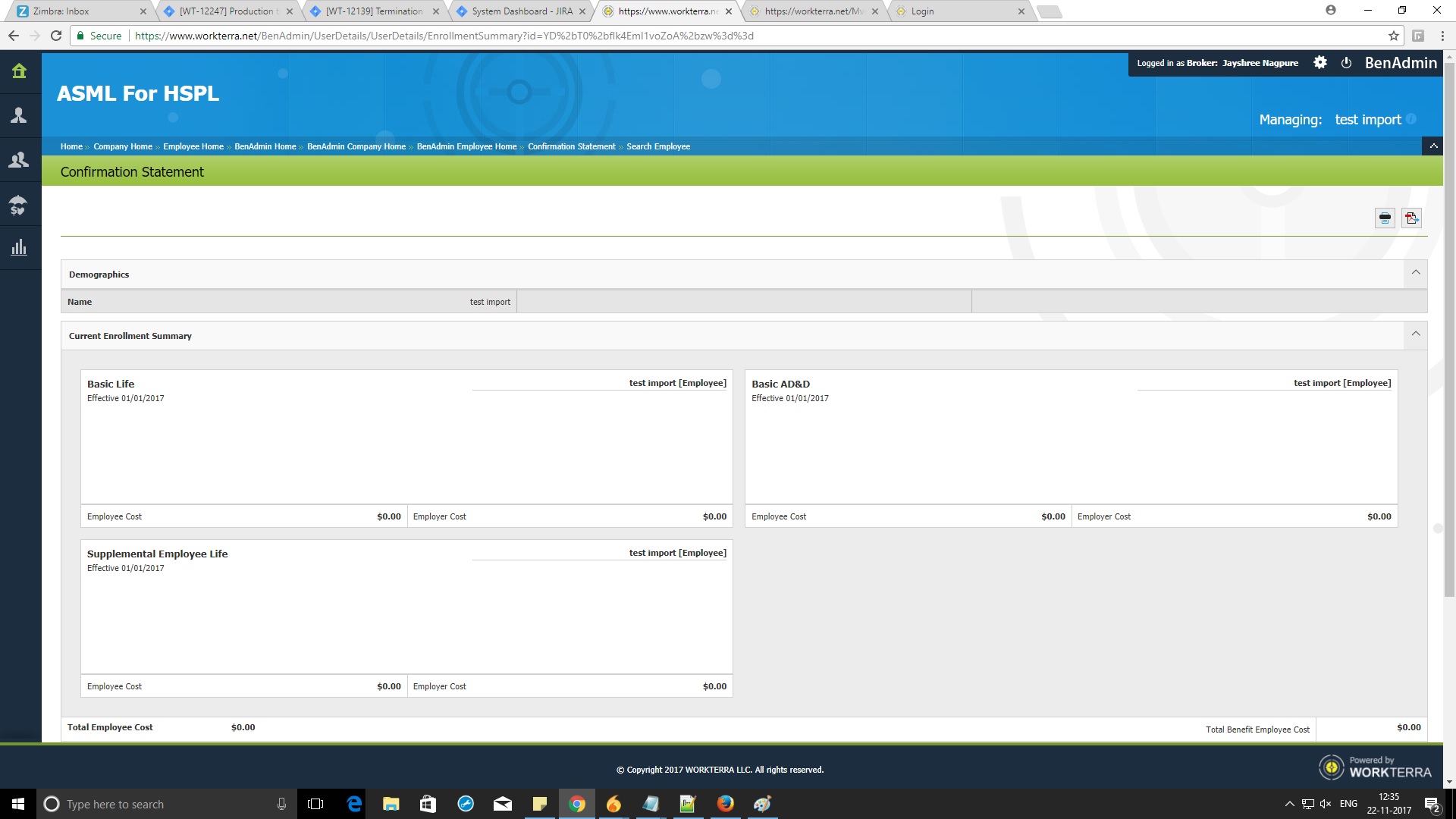Open settings gear in header

tap(1320, 63)
